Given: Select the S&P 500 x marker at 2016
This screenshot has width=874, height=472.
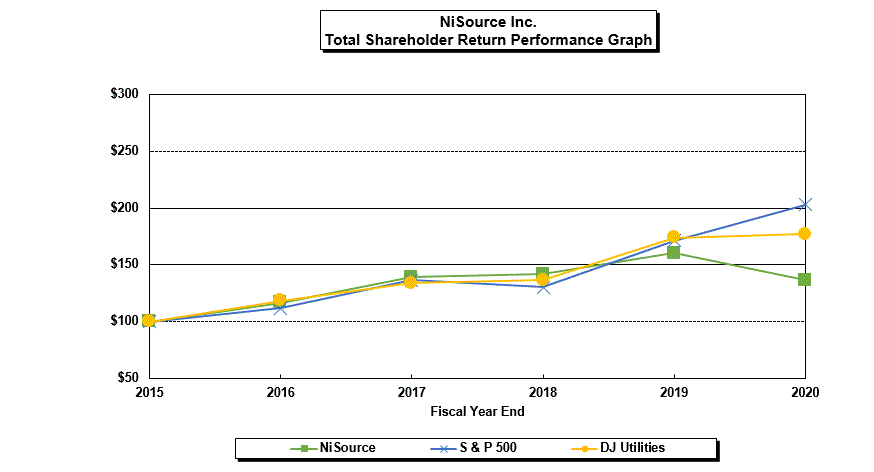Looking at the screenshot, I should (279, 308).
